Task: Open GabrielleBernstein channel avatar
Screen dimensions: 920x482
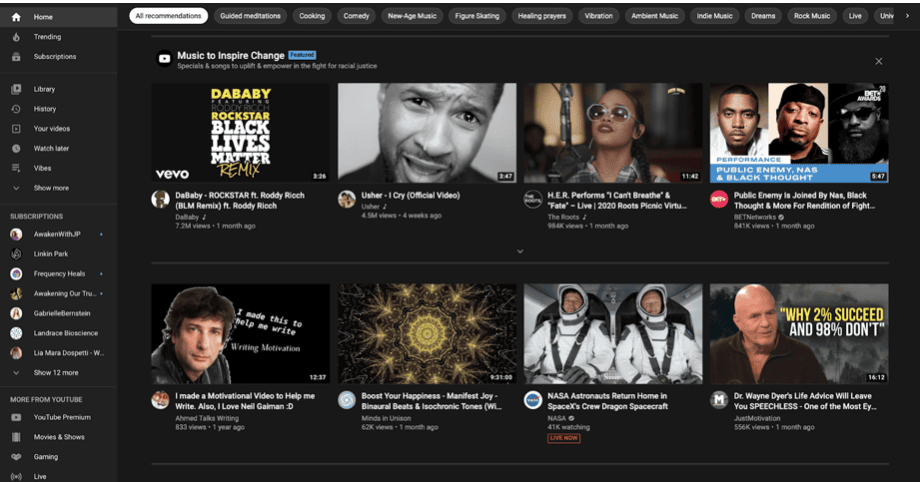Action: pos(16,314)
